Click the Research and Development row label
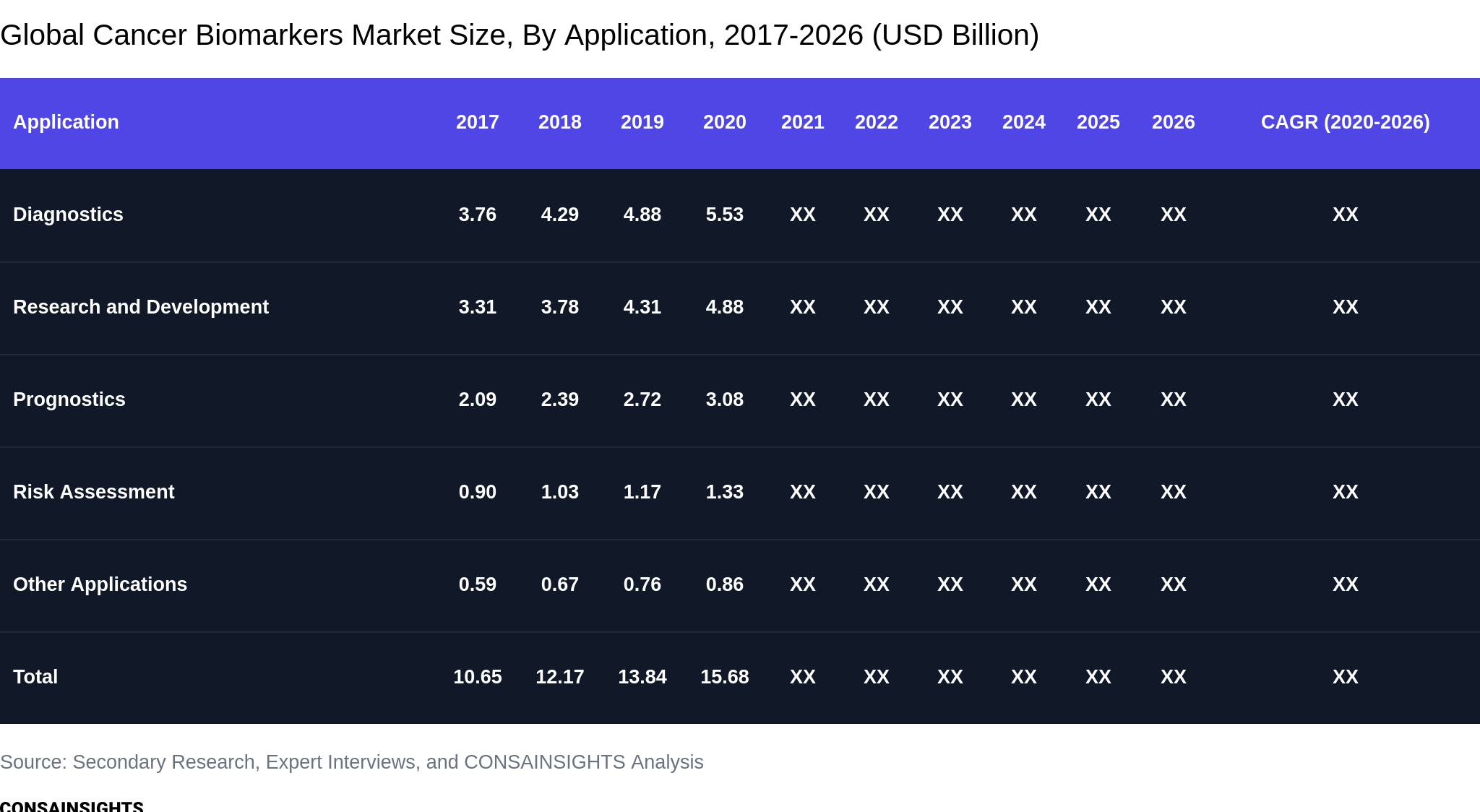Screen dimensions: 1480x812 141,307
